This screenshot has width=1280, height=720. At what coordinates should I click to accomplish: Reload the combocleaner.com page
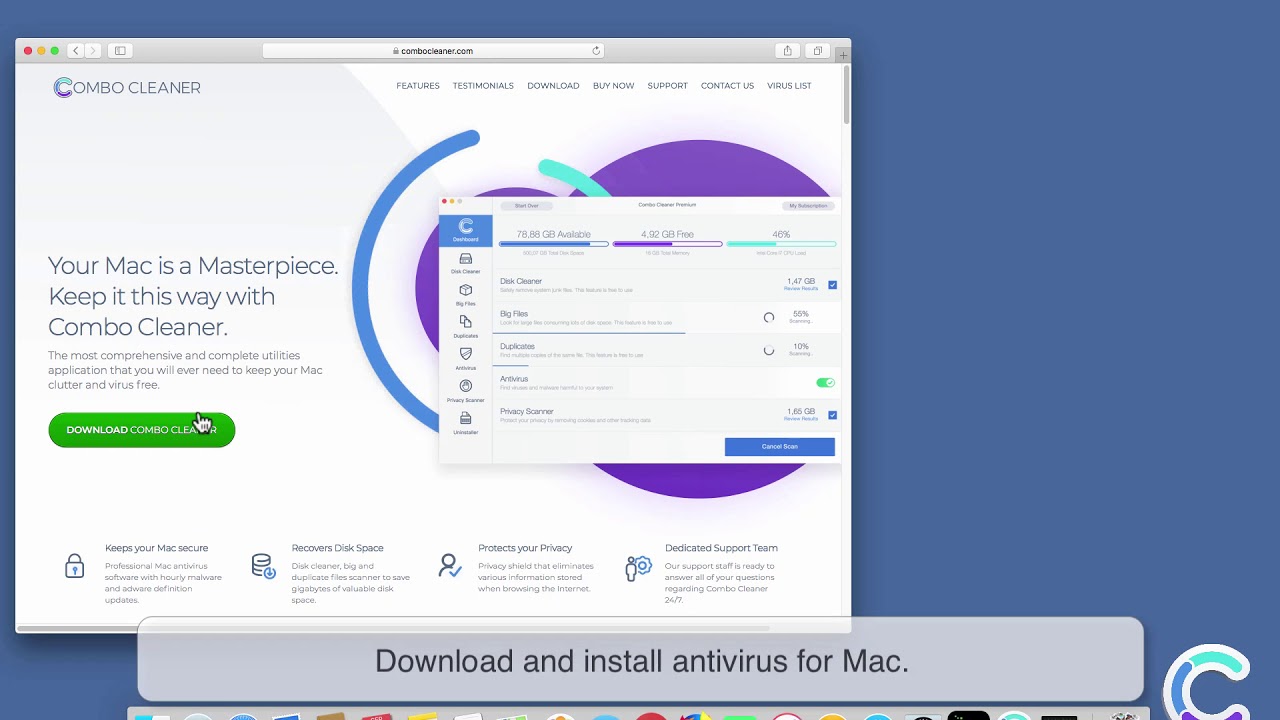point(596,51)
